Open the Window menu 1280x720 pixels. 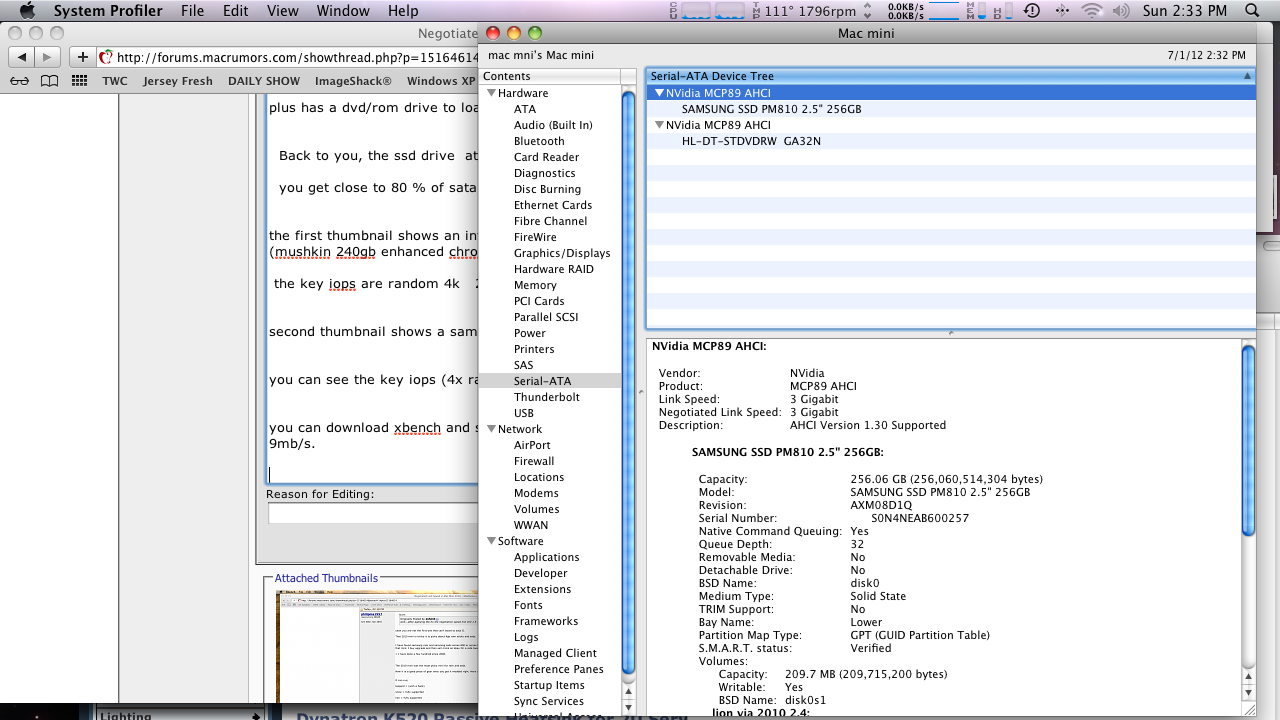coord(342,11)
